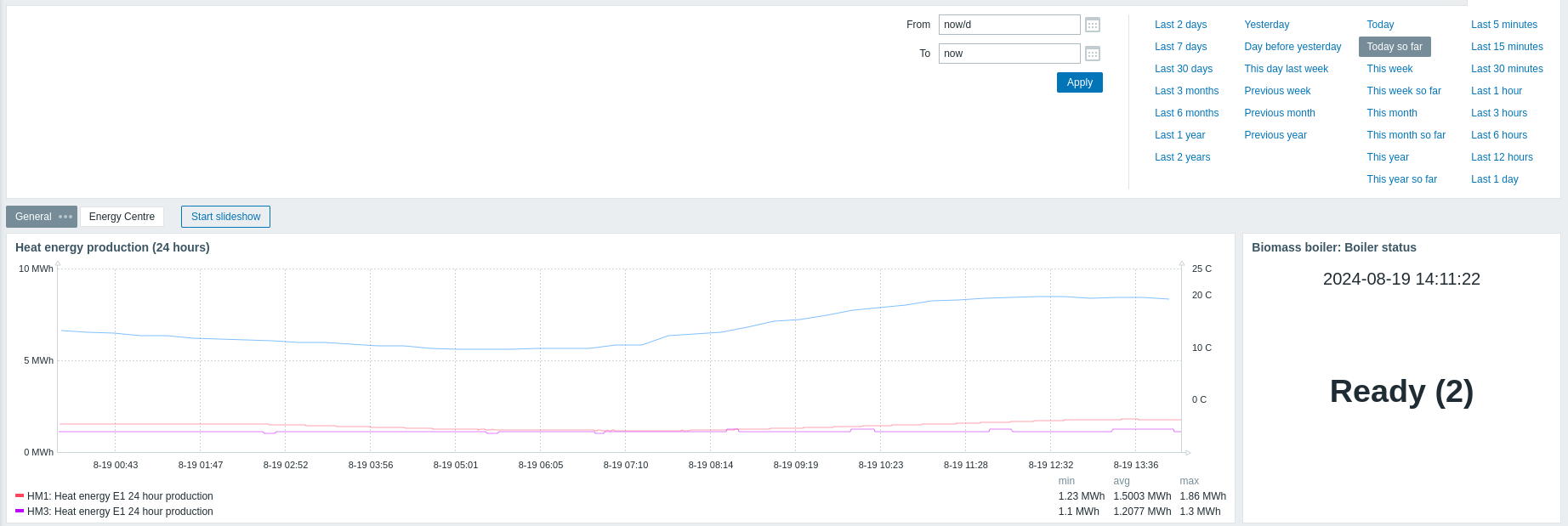Select the Last 1 hour range
The image size is (1568, 526).
[x=1496, y=91]
